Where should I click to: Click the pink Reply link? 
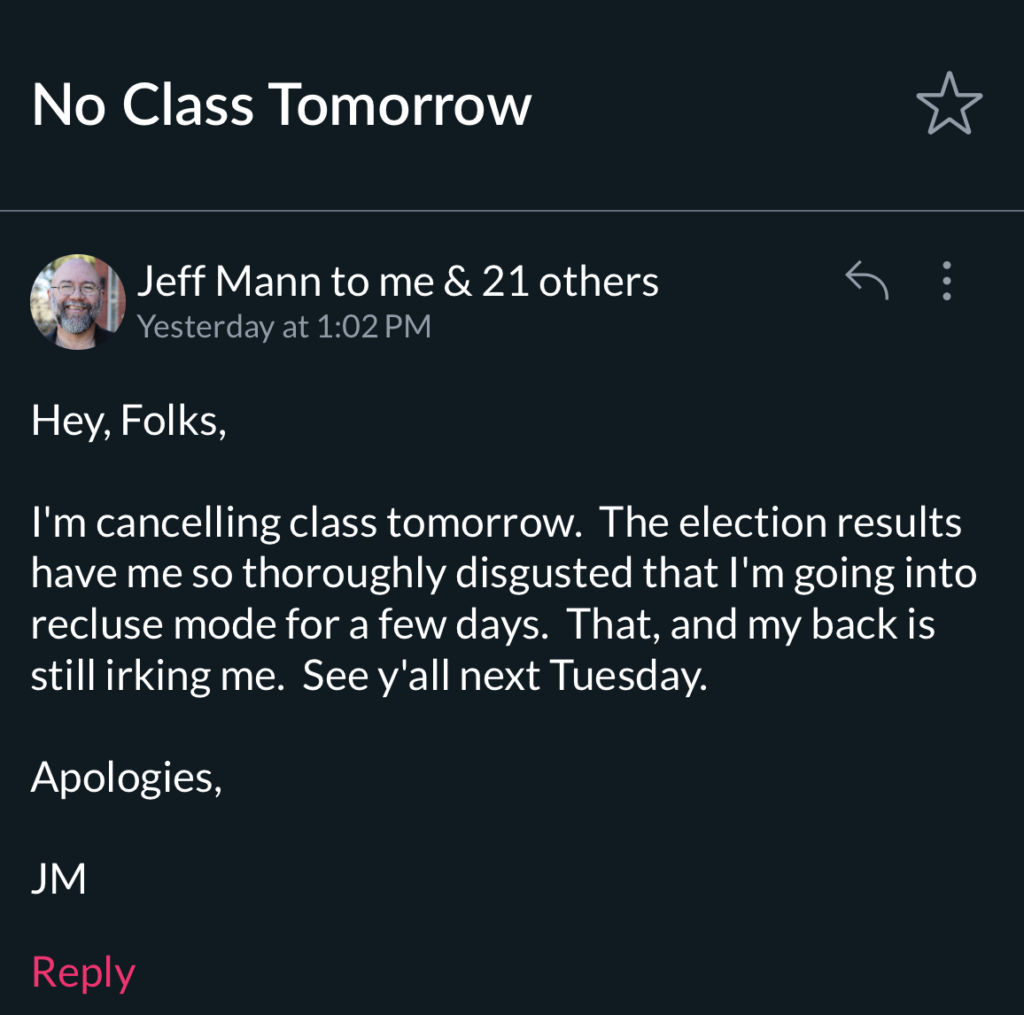pyautogui.click(x=83, y=972)
